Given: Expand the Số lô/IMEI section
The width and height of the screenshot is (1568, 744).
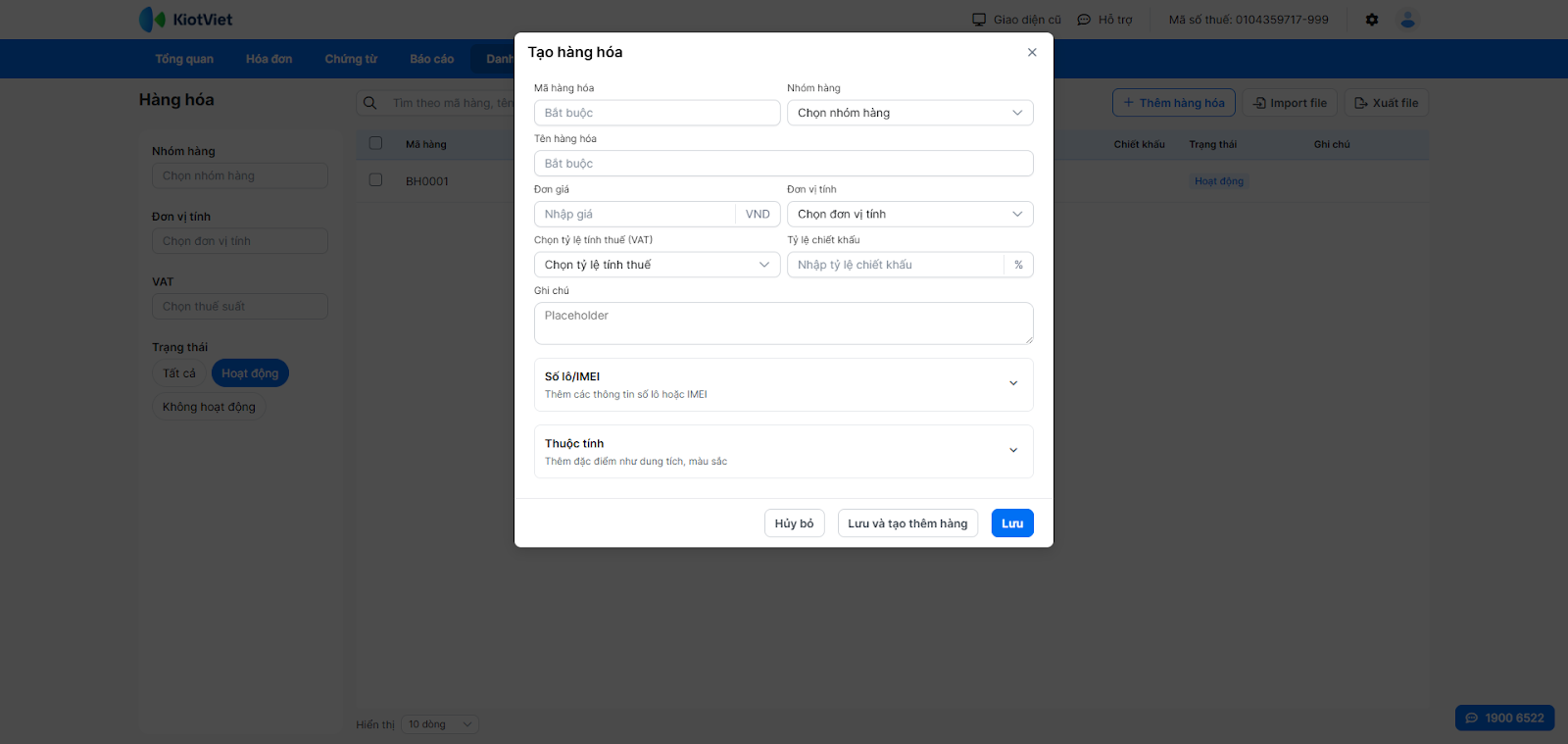Looking at the screenshot, I should tap(1013, 383).
